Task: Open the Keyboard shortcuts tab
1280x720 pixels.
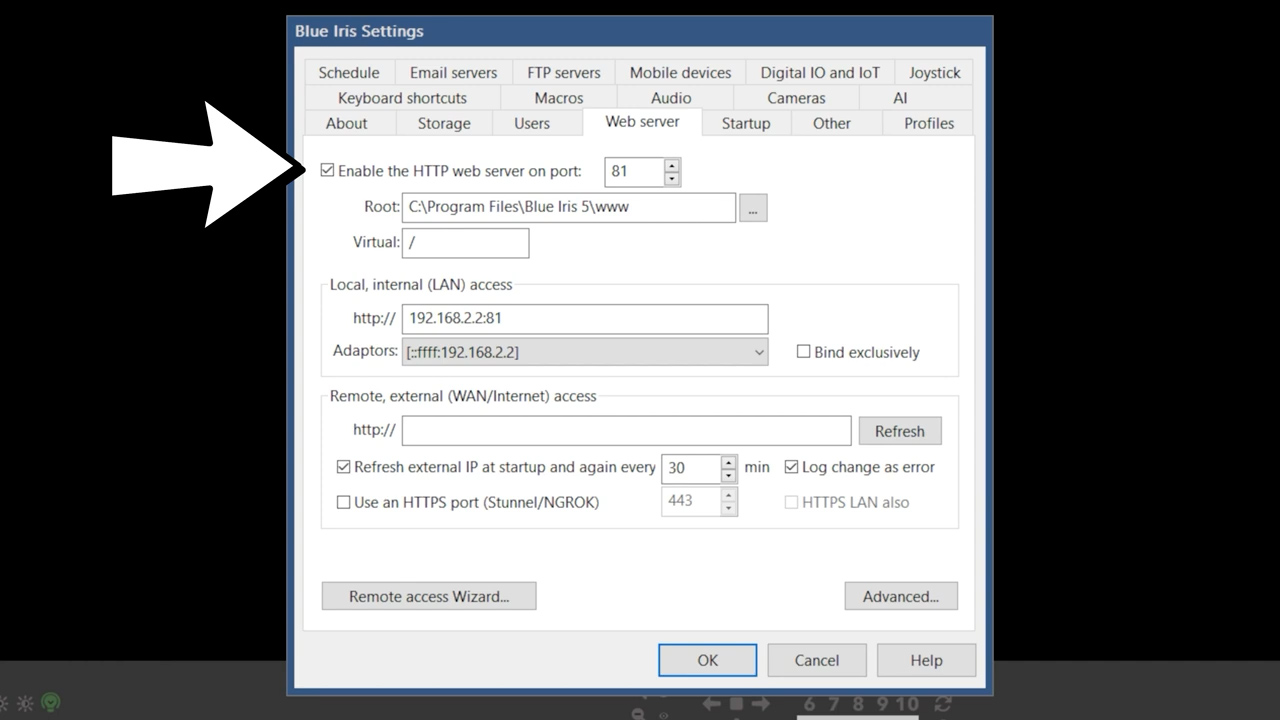Action: point(402,98)
